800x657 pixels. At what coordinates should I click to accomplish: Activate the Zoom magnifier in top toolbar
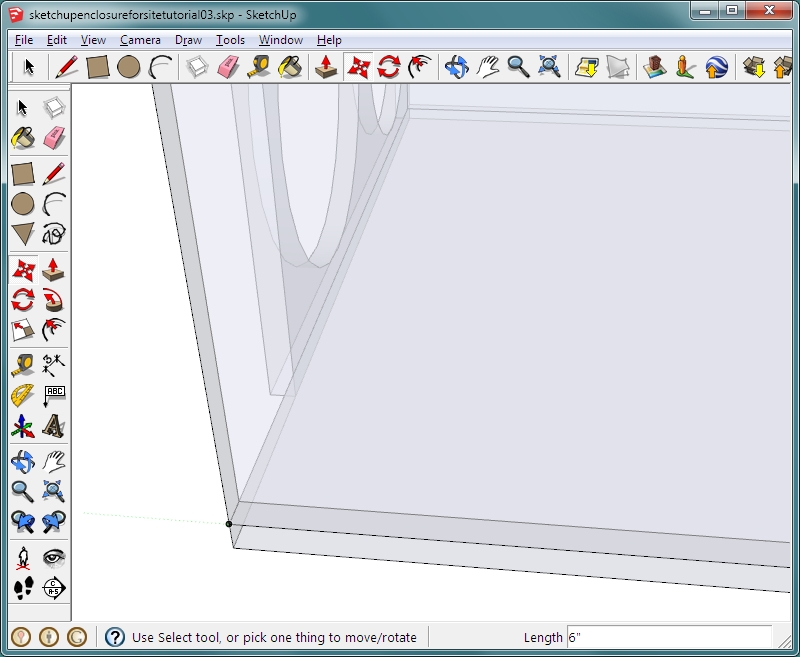coord(518,67)
